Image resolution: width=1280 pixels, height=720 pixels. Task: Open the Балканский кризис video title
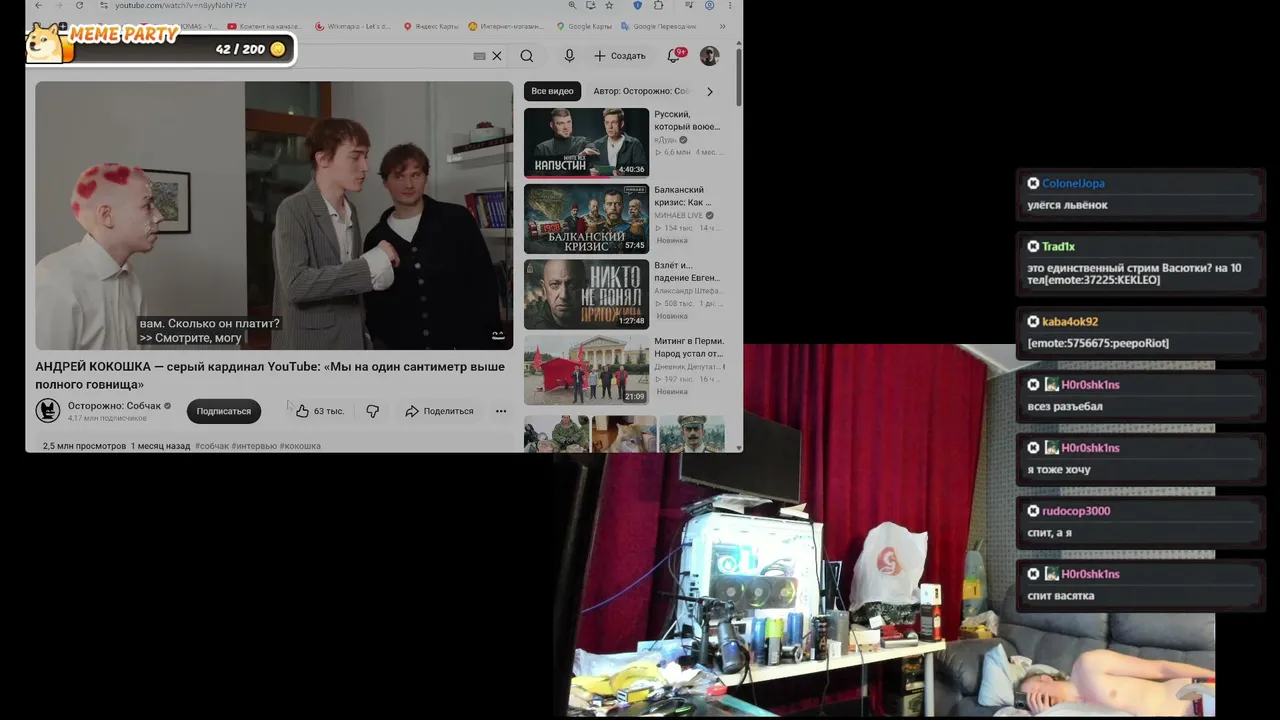pos(683,196)
